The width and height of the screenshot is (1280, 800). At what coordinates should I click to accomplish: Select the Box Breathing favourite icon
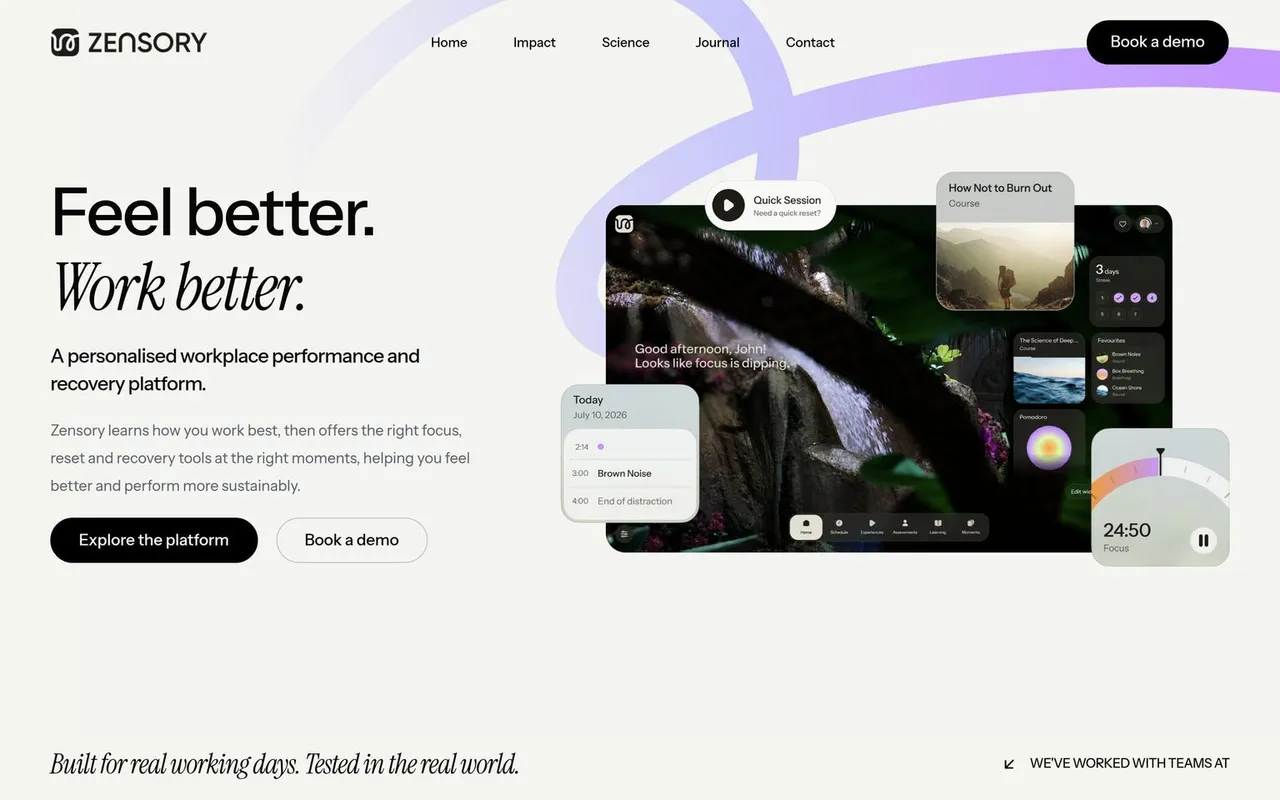(x=1102, y=374)
